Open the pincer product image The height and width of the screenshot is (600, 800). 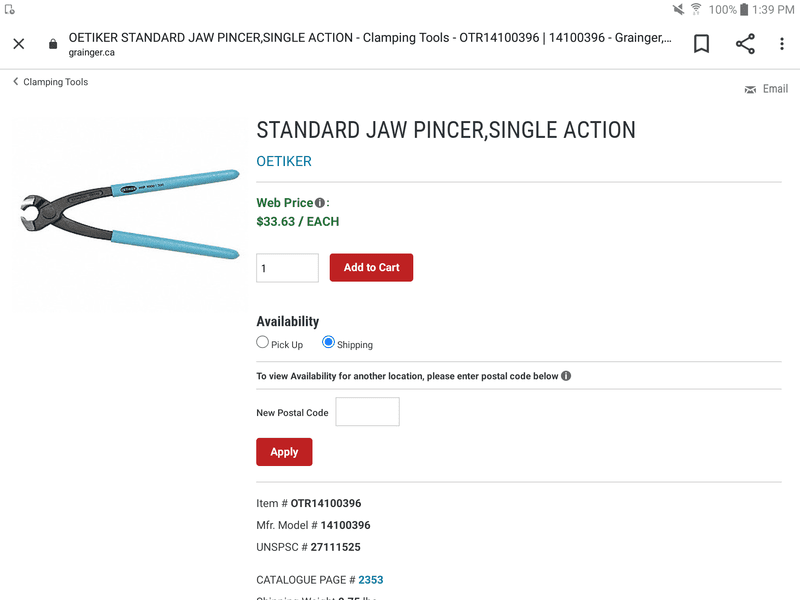click(x=130, y=214)
